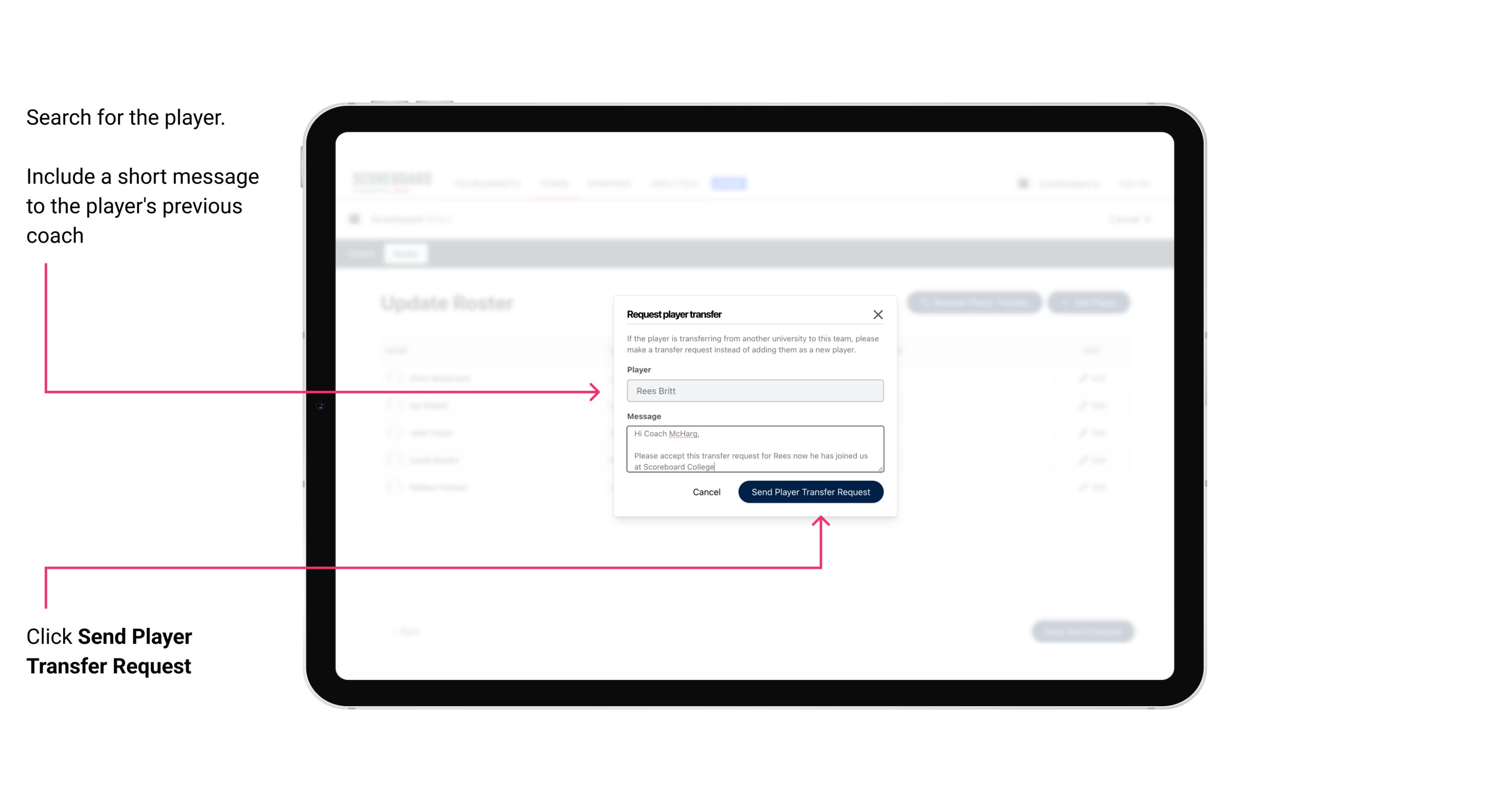The height and width of the screenshot is (812, 1509).
Task: Click inside the Message text area
Action: (753, 449)
